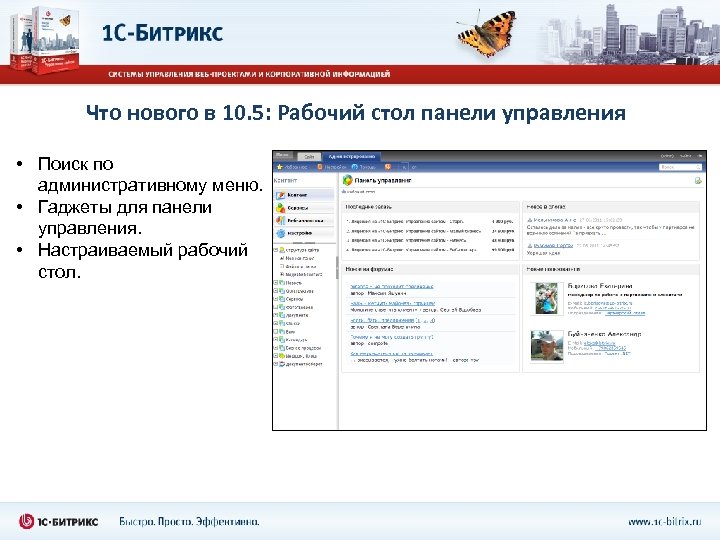Click the (admin) link in the header
720x540 pixels.
[667, 156]
